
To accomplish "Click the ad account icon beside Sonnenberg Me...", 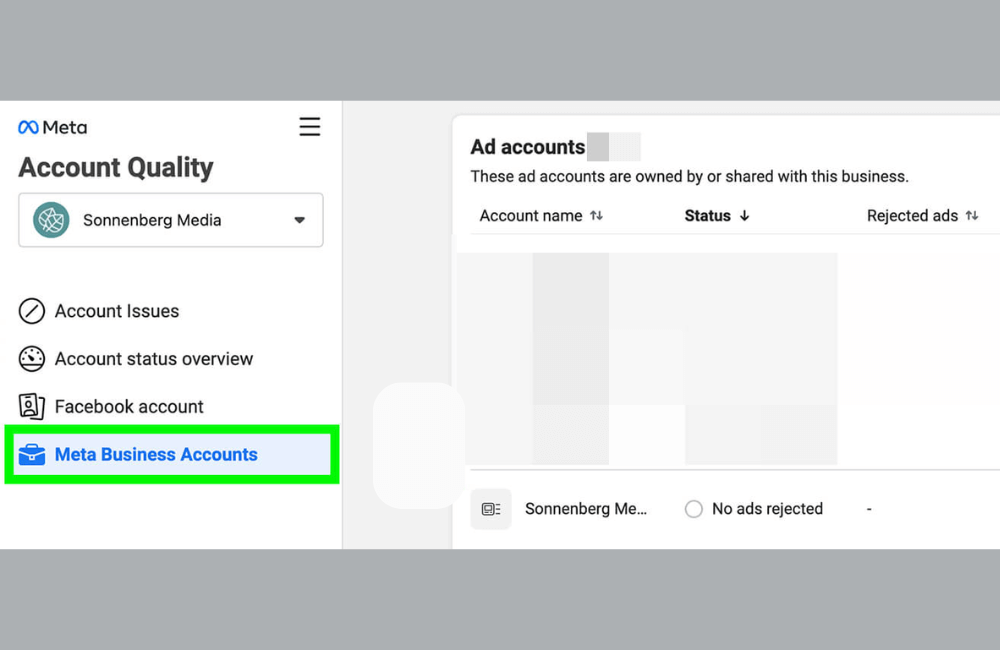I will (491, 509).
